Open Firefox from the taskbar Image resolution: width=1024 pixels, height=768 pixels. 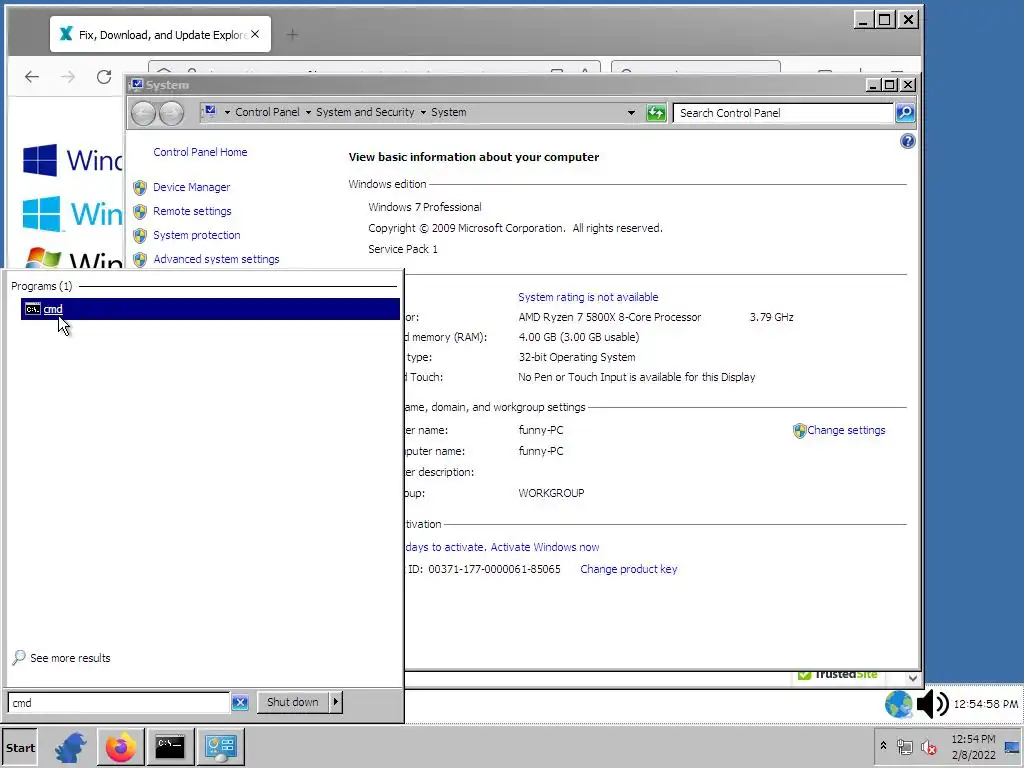point(121,747)
